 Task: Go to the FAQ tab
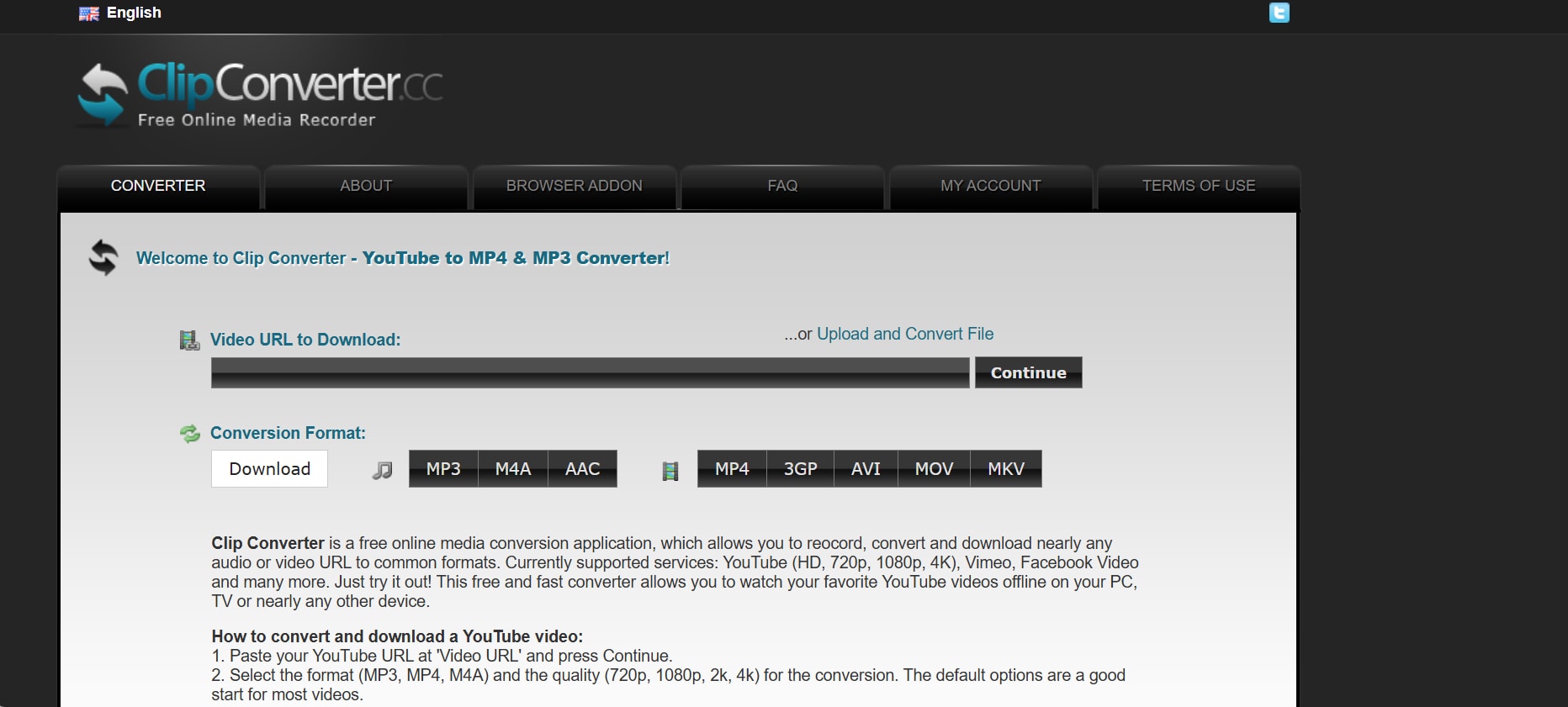pyautogui.click(x=782, y=186)
